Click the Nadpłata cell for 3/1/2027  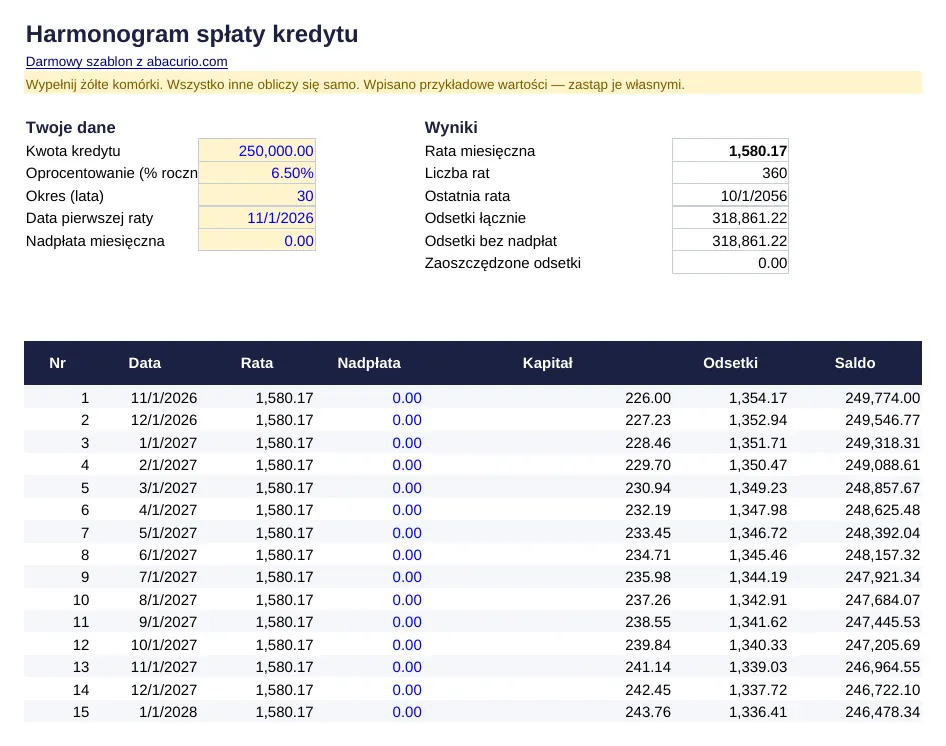point(407,488)
